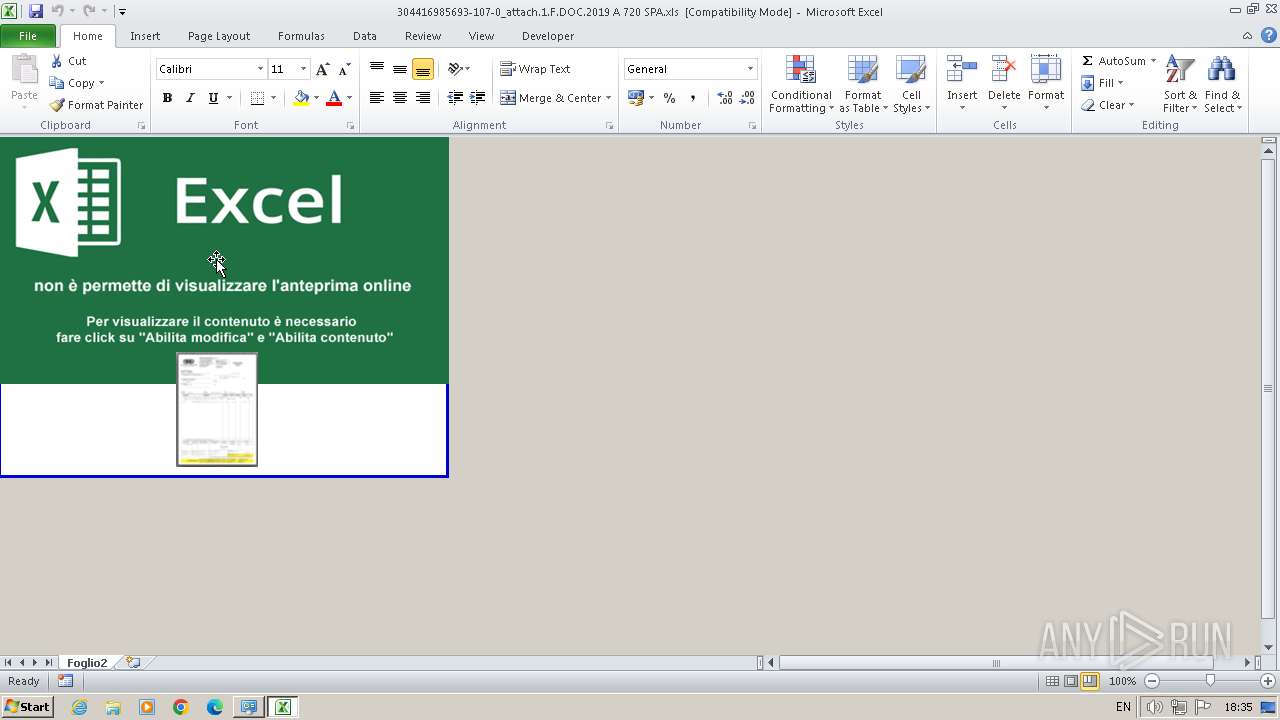Click the Increase Decimal icon
Viewport: 1280px width, 720px height.
point(725,98)
